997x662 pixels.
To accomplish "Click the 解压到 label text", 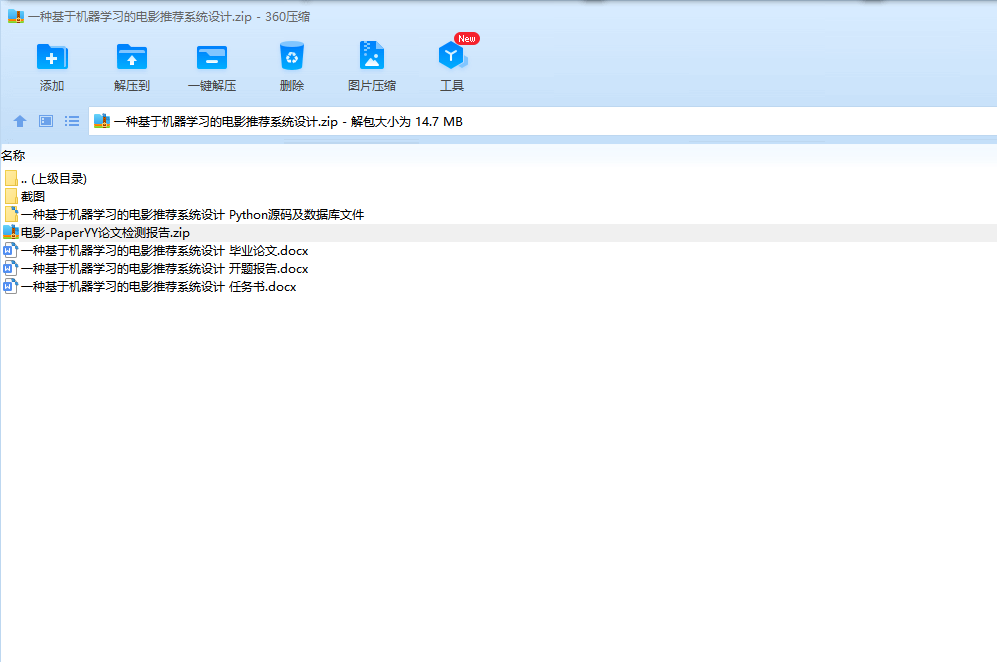I will click(132, 86).
